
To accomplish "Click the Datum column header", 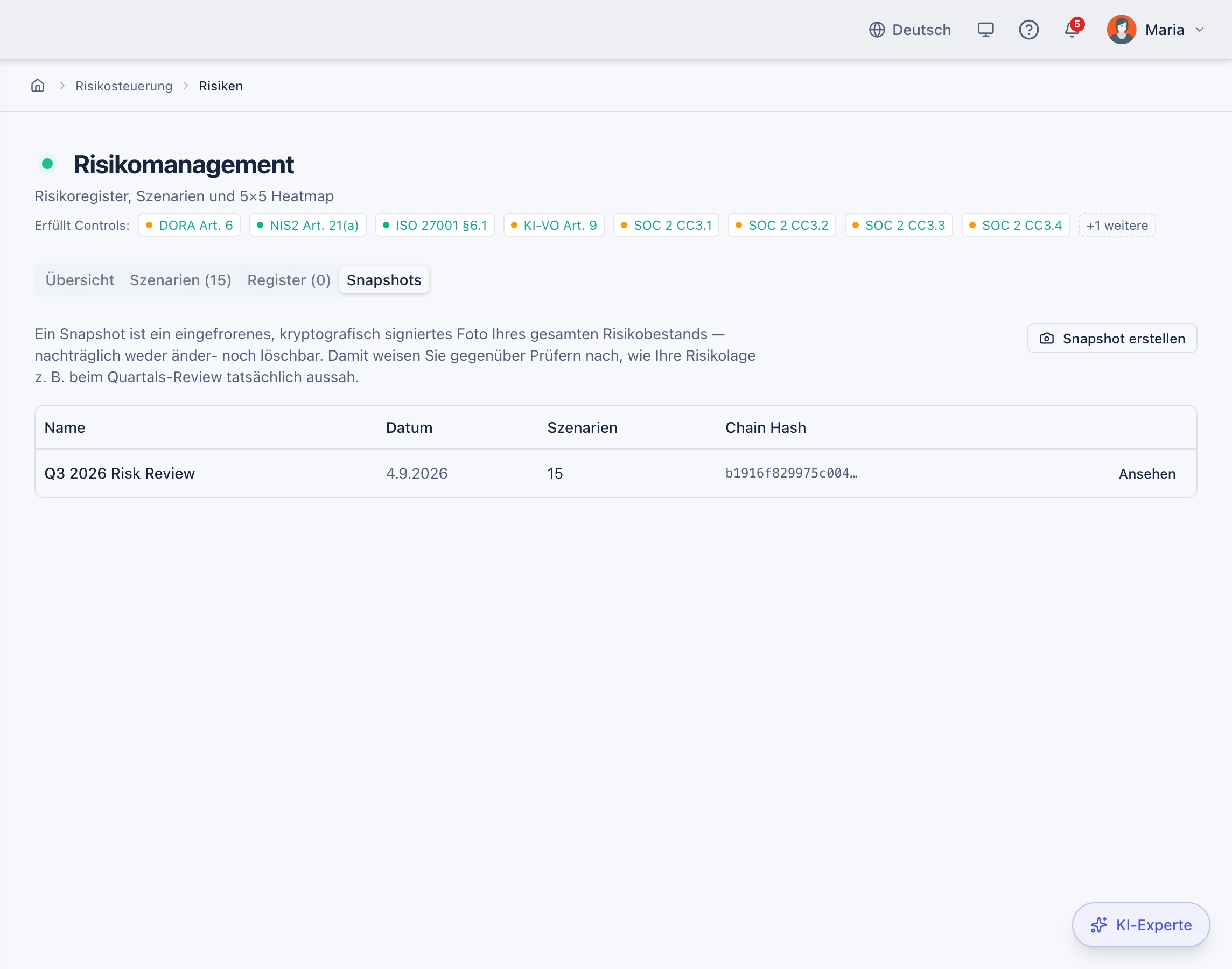I will point(409,428).
